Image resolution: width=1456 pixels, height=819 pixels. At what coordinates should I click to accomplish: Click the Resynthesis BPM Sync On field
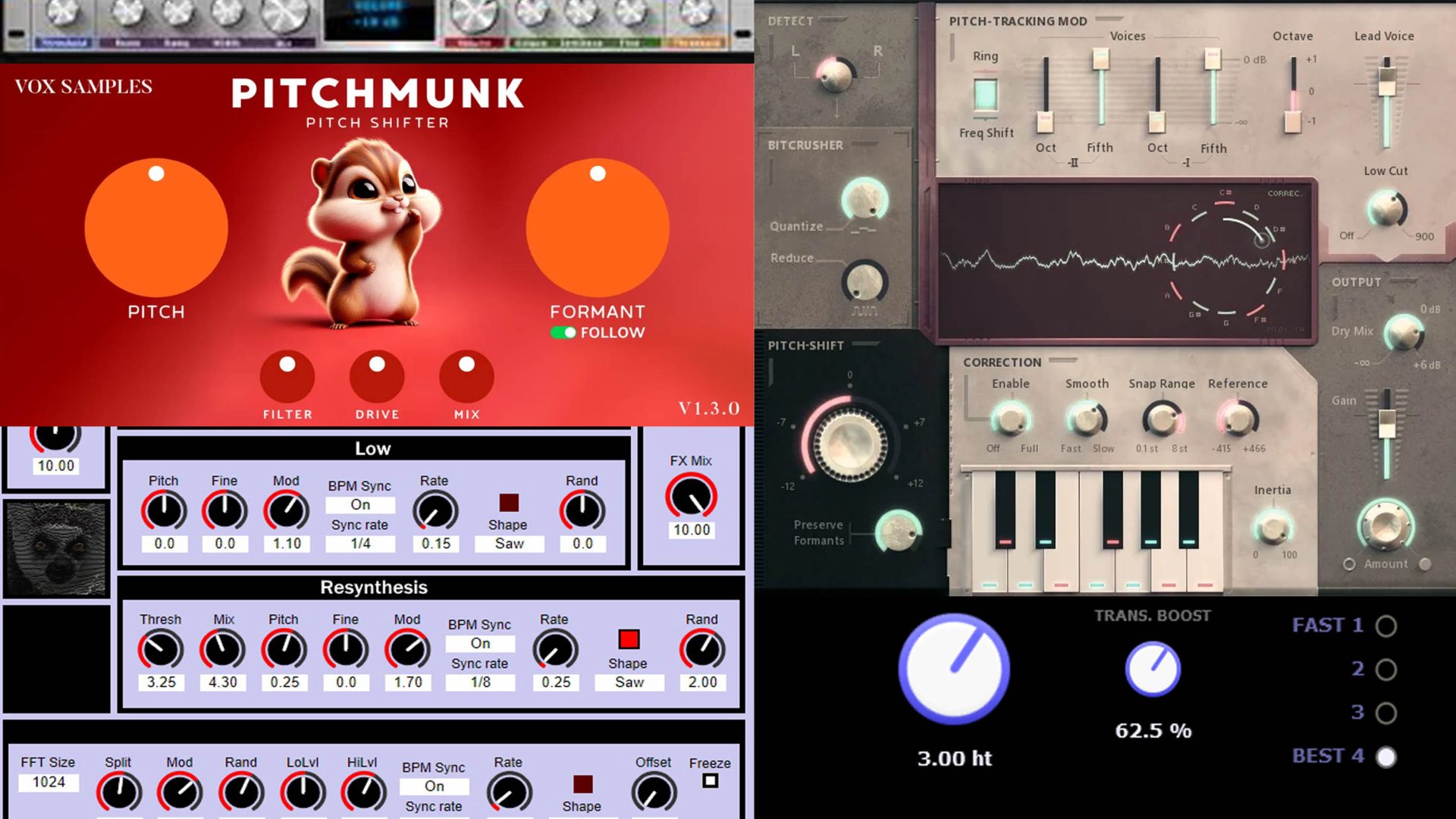(x=480, y=644)
